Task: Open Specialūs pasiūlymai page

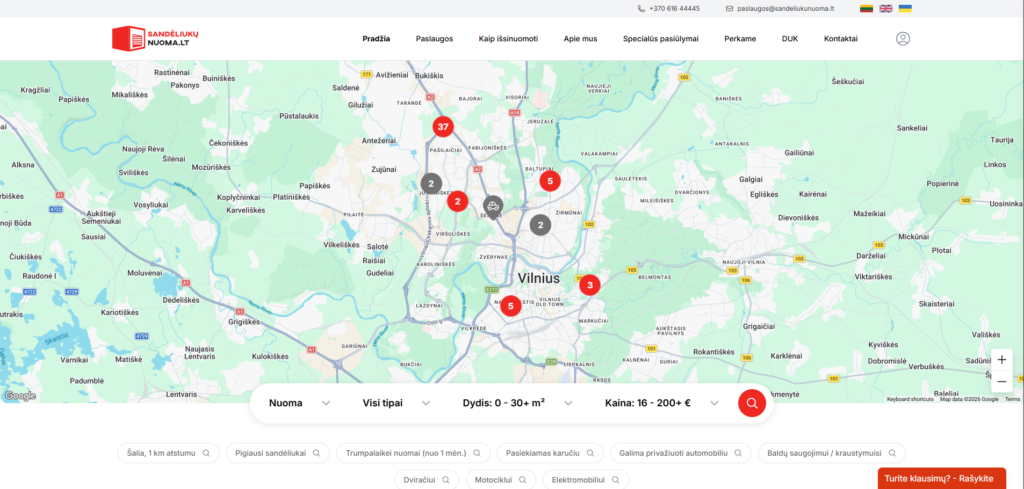Action: (660, 39)
